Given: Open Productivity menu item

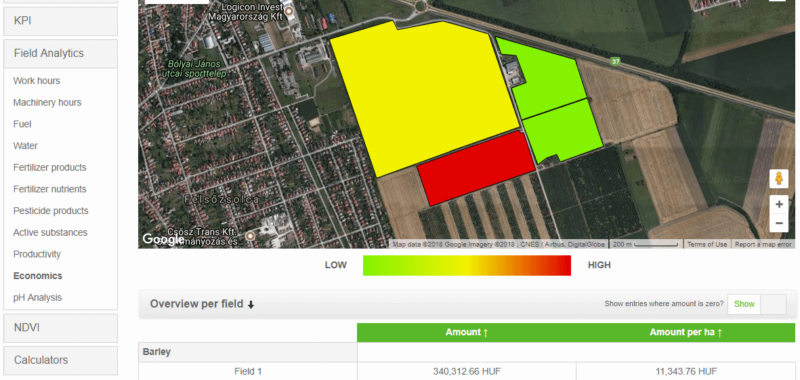Looking at the screenshot, I should [37, 254].
